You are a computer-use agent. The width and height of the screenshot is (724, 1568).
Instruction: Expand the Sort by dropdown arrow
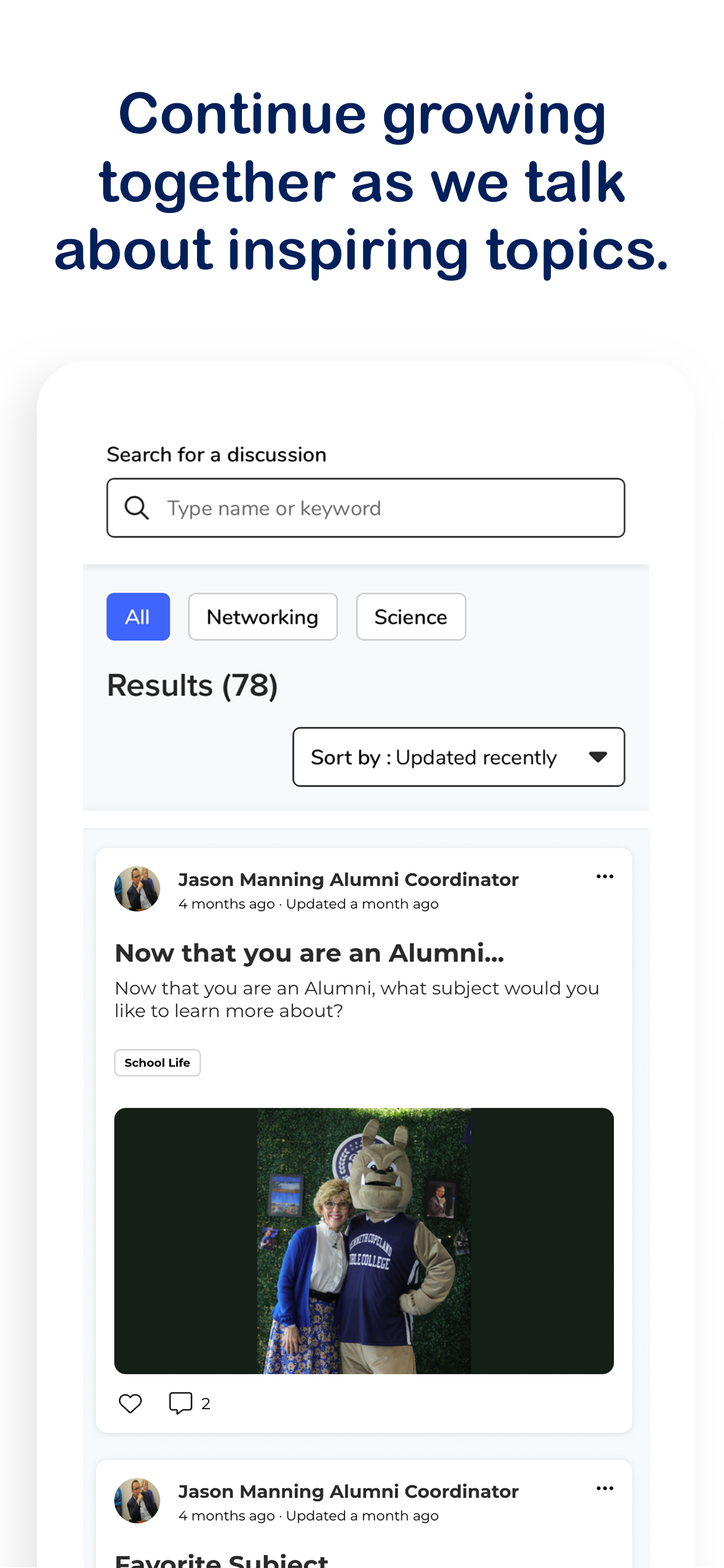(x=598, y=757)
